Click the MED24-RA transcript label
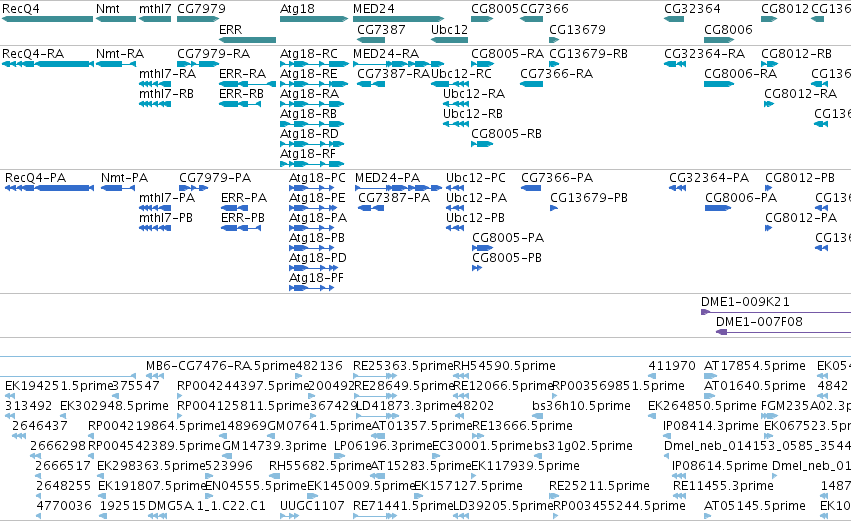Screen dimensions: 851x521 pyautogui.click(x=386, y=54)
